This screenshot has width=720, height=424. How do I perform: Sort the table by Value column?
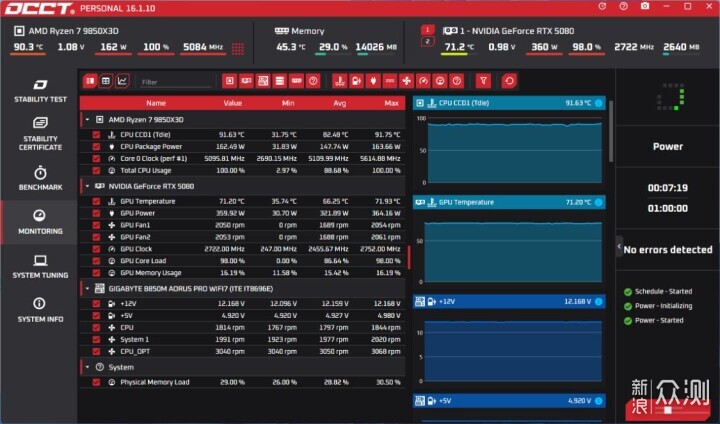click(232, 103)
